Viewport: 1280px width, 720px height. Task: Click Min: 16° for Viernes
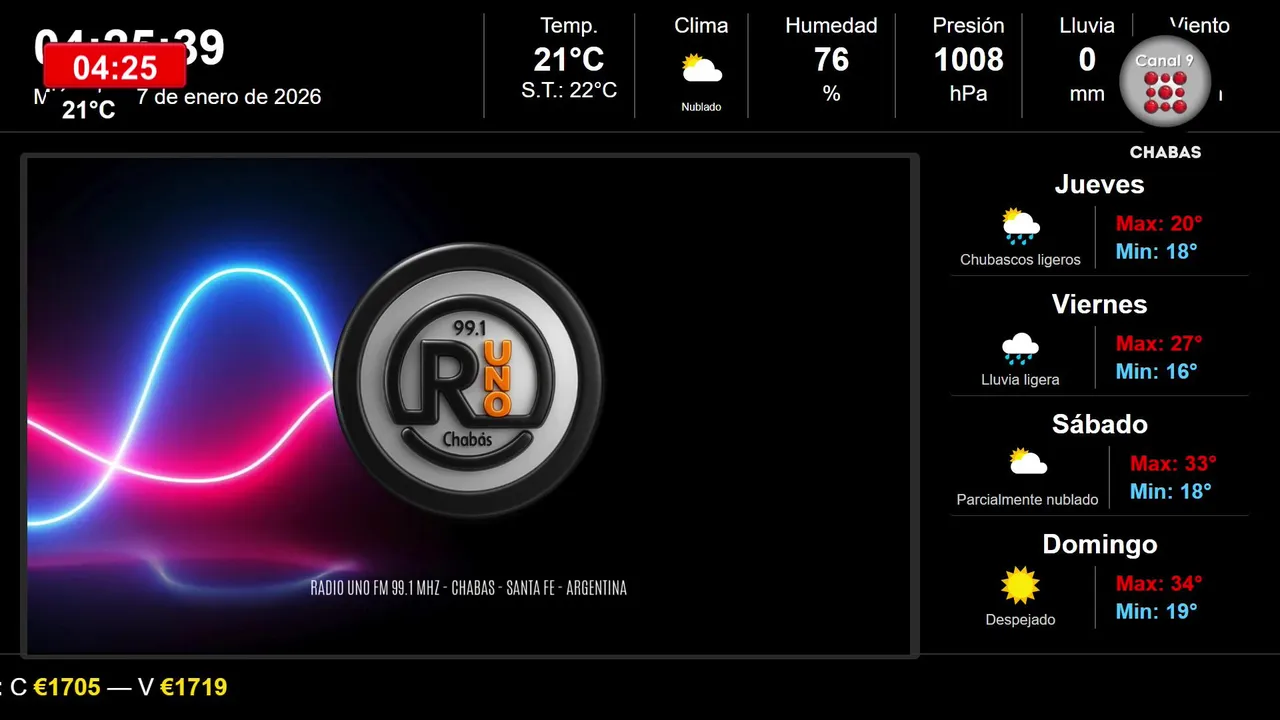tap(1156, 371)
